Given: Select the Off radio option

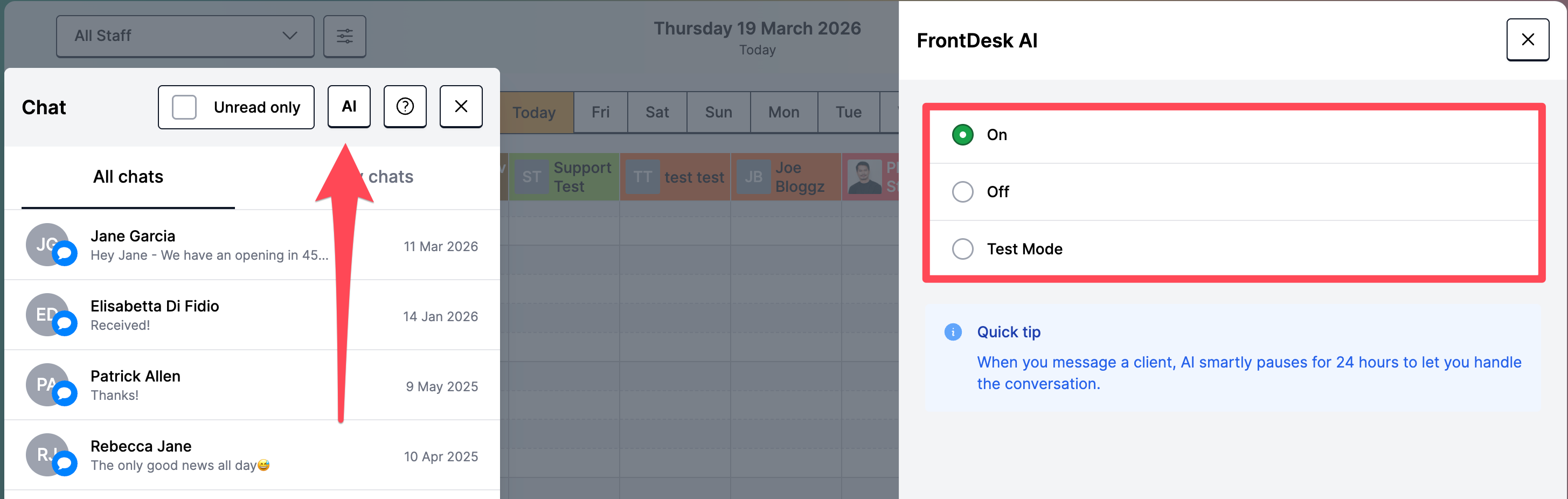Looking at the screenshot, I should pyautogui.click(x=962, y=192).
